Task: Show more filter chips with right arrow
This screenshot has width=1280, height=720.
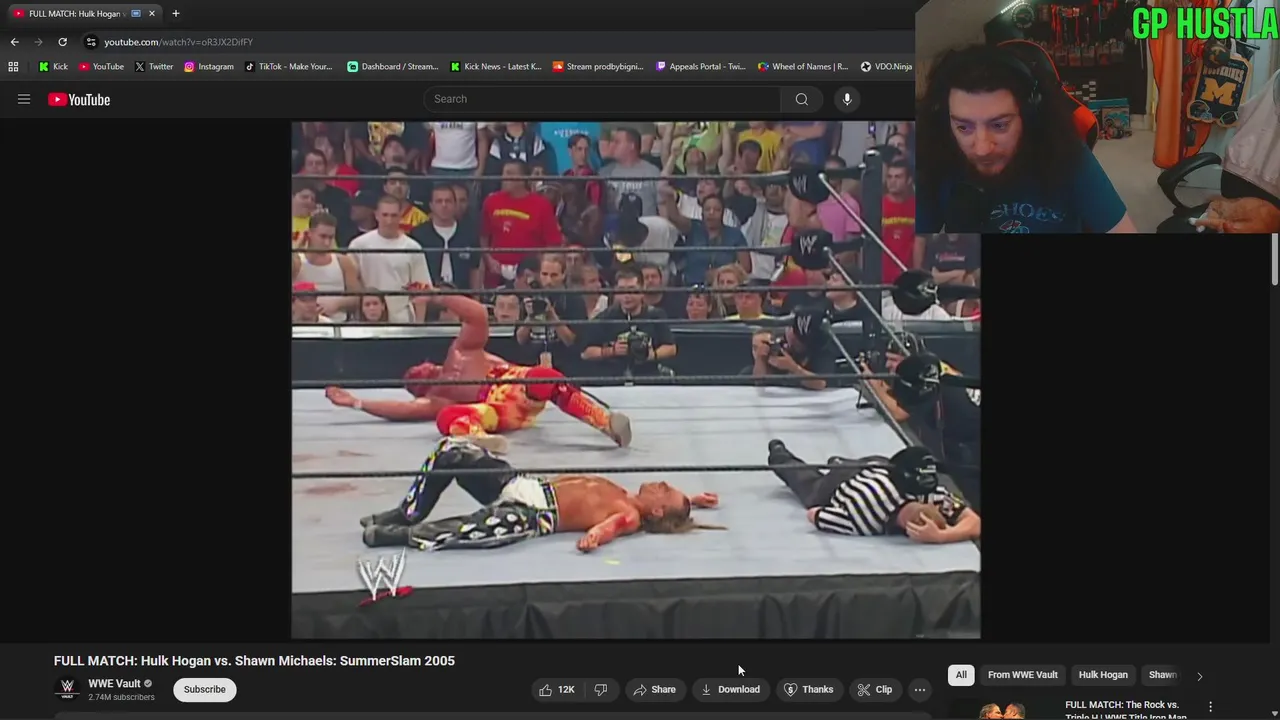Action: pos(1200,676)
